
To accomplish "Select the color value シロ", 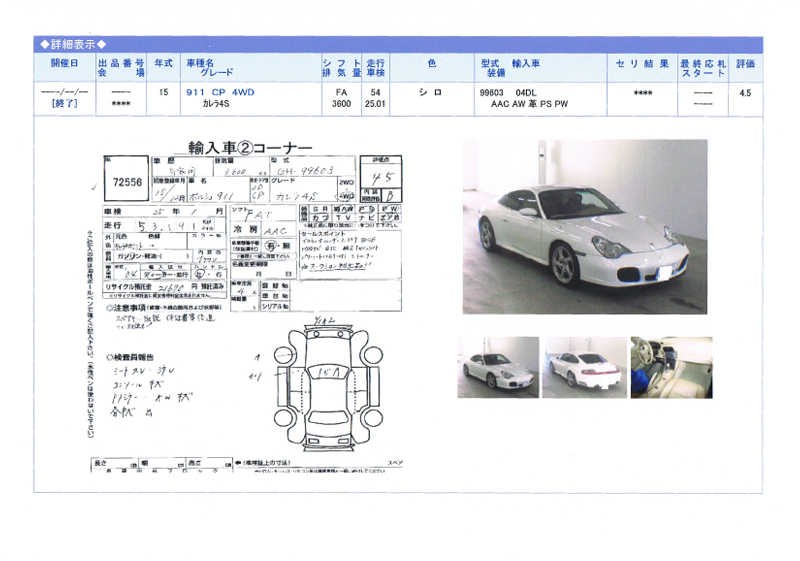I will (430, 92).
